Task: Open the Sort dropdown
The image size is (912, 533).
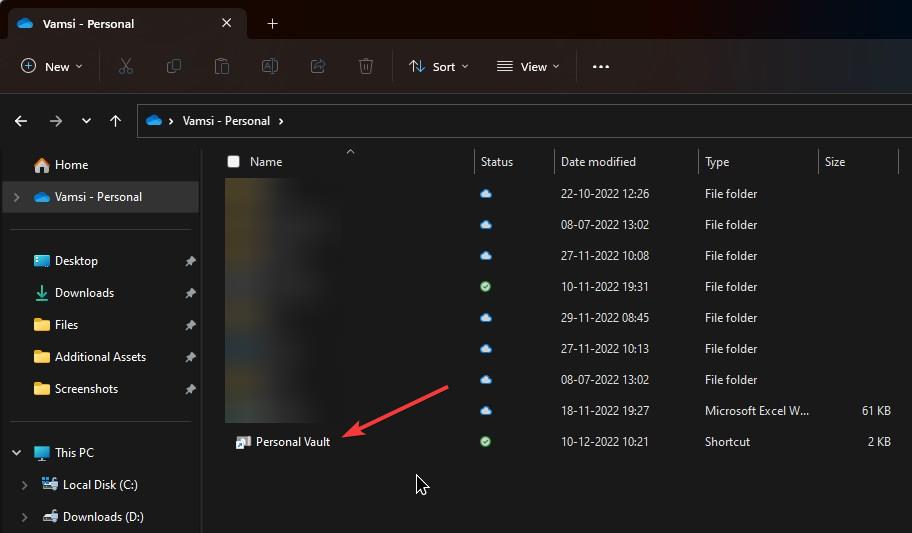Action: (x=439, y=66)
